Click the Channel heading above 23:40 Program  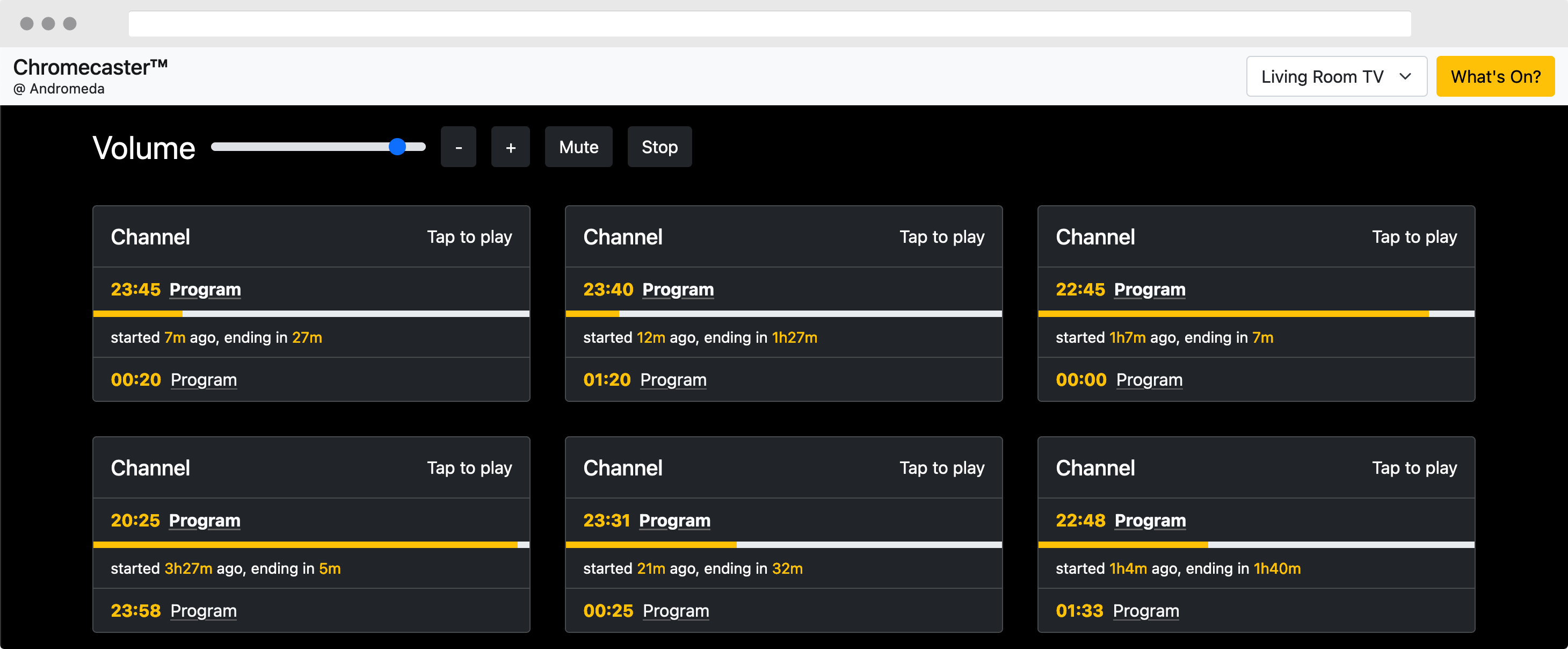coord(623,237)
